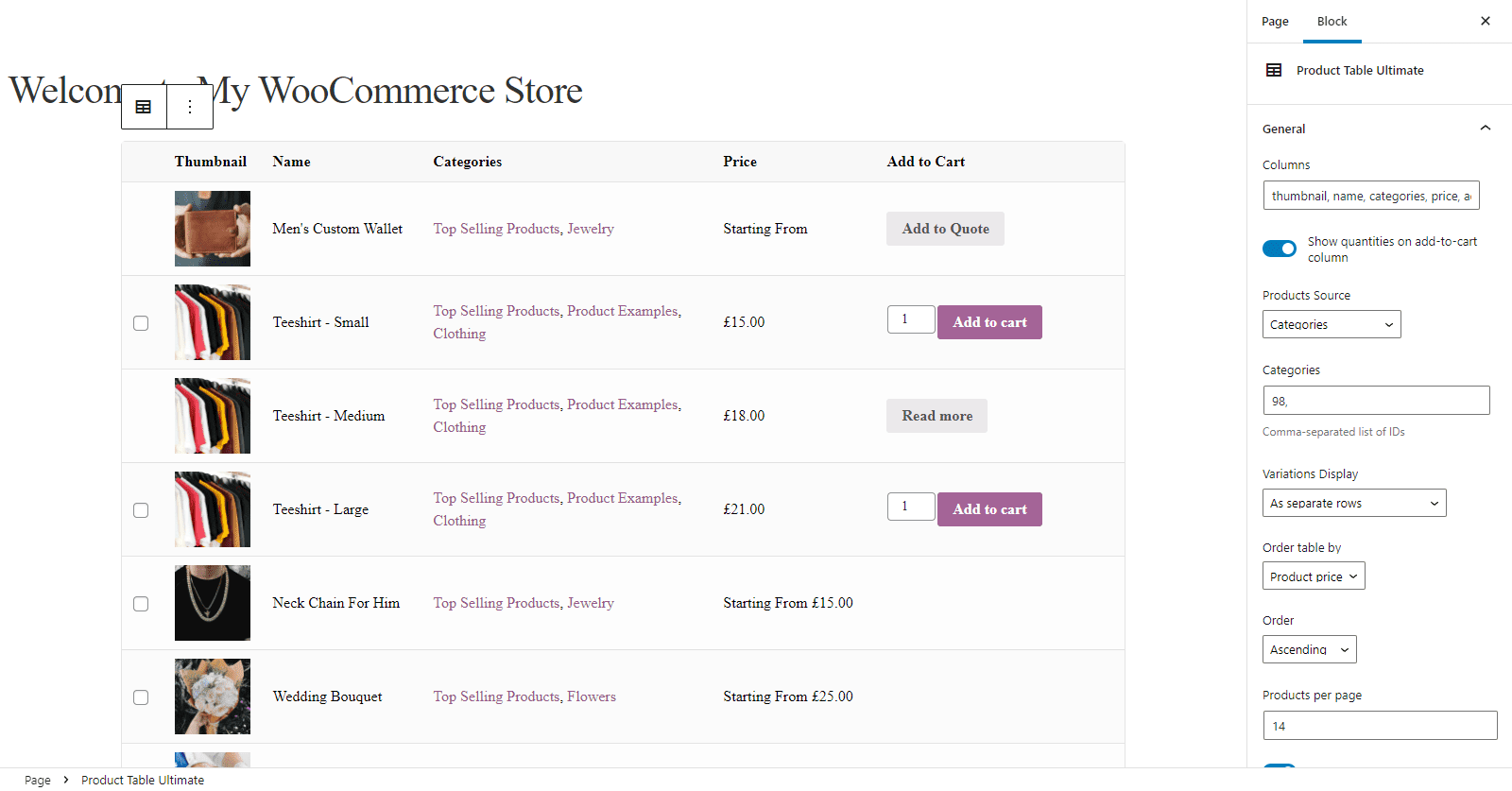Click the Teeshirt - Large thumbnail
Viewport: 1512px width, 791px height.
coord(213,509)
